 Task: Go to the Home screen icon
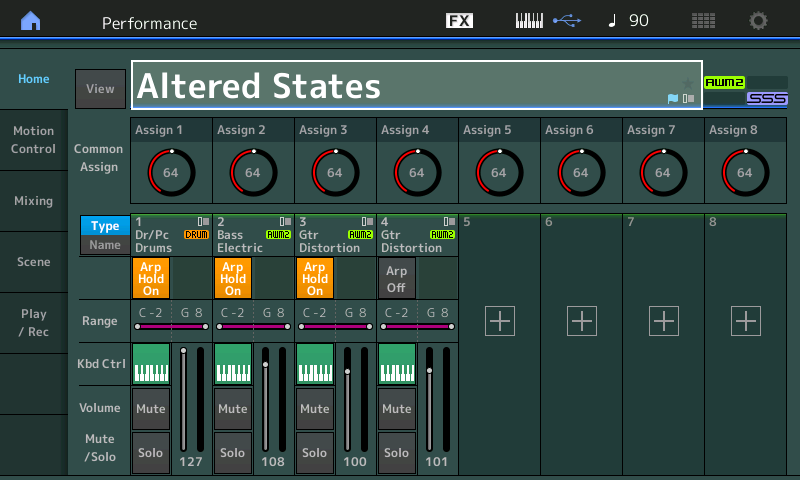coord(31,21)
